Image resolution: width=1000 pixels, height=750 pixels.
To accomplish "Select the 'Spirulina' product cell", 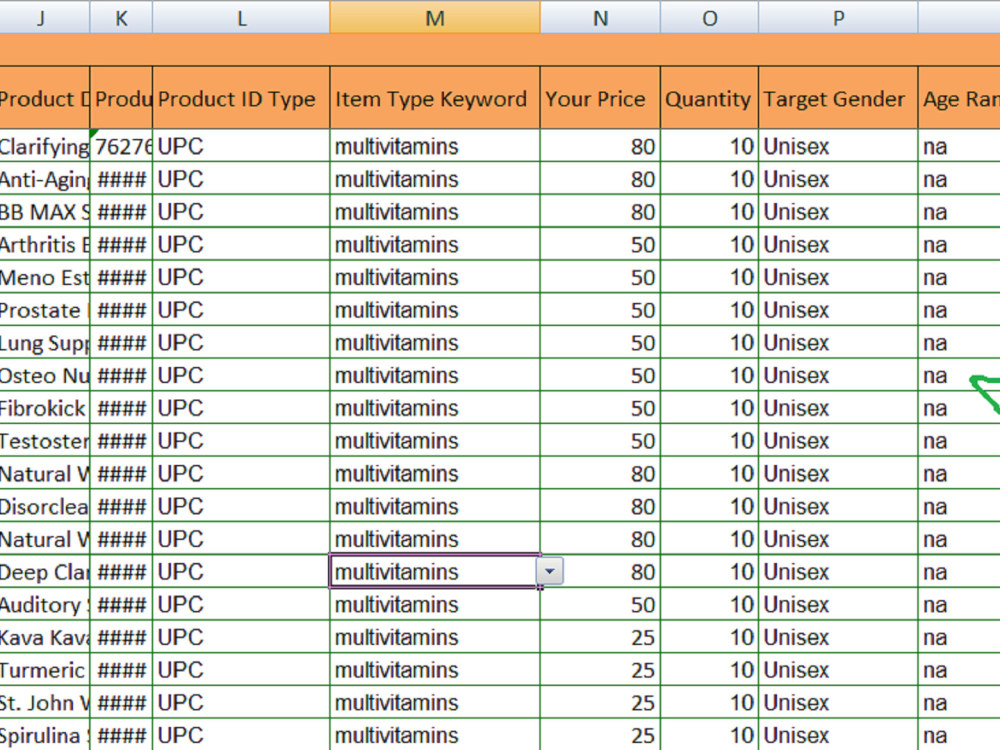I will (x=45, y=735).
